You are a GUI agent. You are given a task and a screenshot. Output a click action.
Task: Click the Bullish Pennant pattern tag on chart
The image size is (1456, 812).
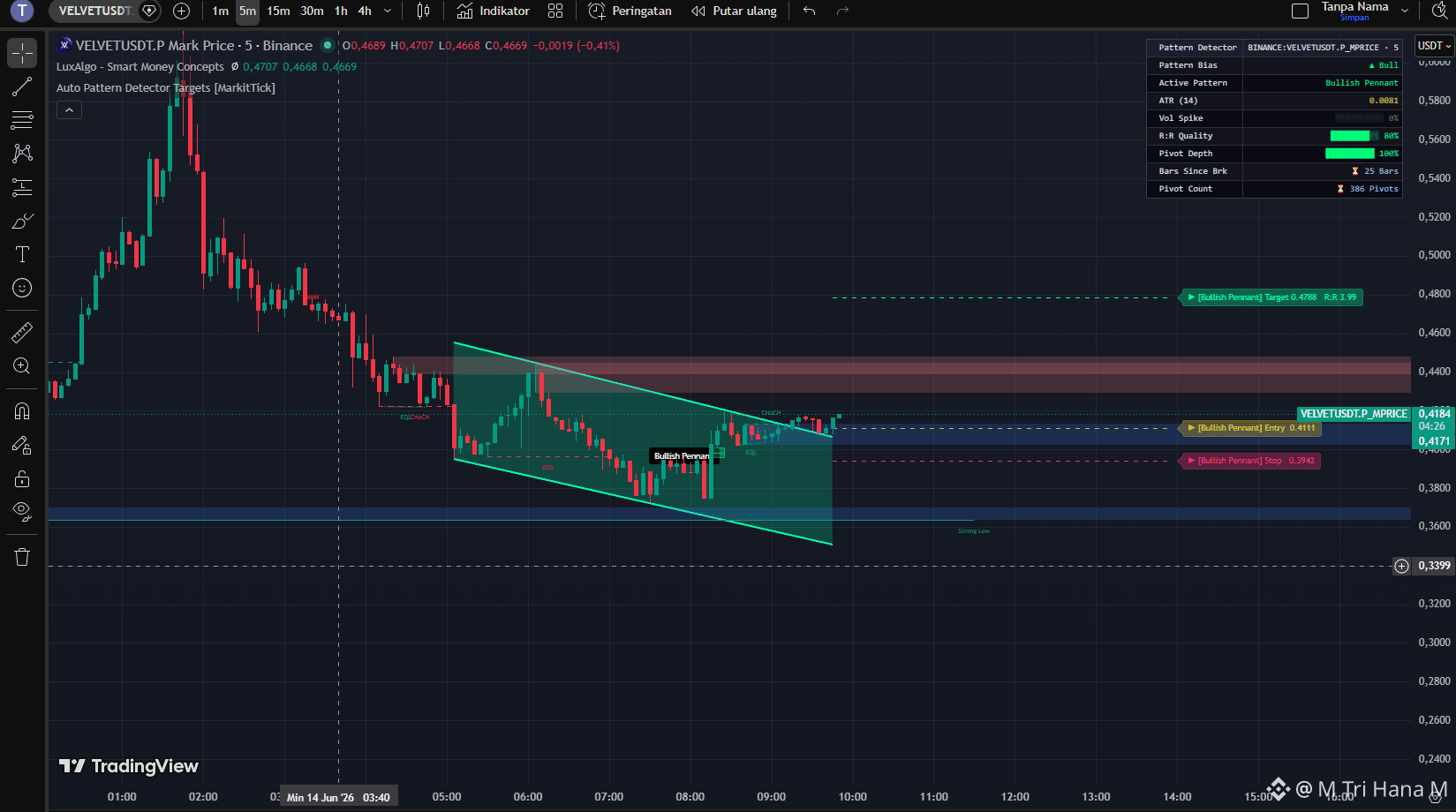coord(682,456)
